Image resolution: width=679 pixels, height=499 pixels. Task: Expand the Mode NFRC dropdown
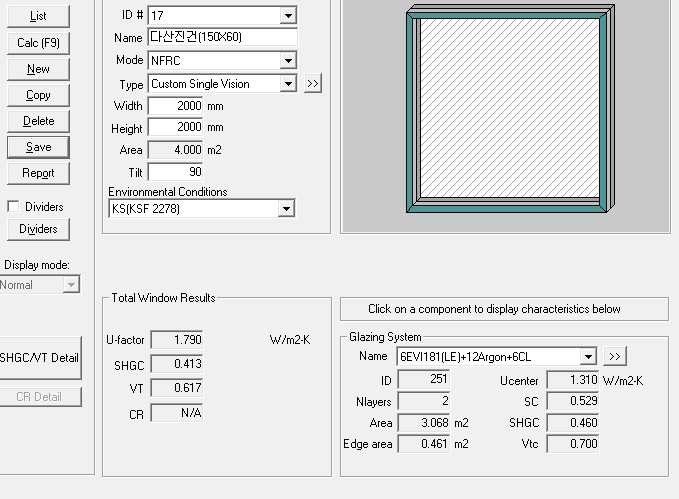point(288,61)
